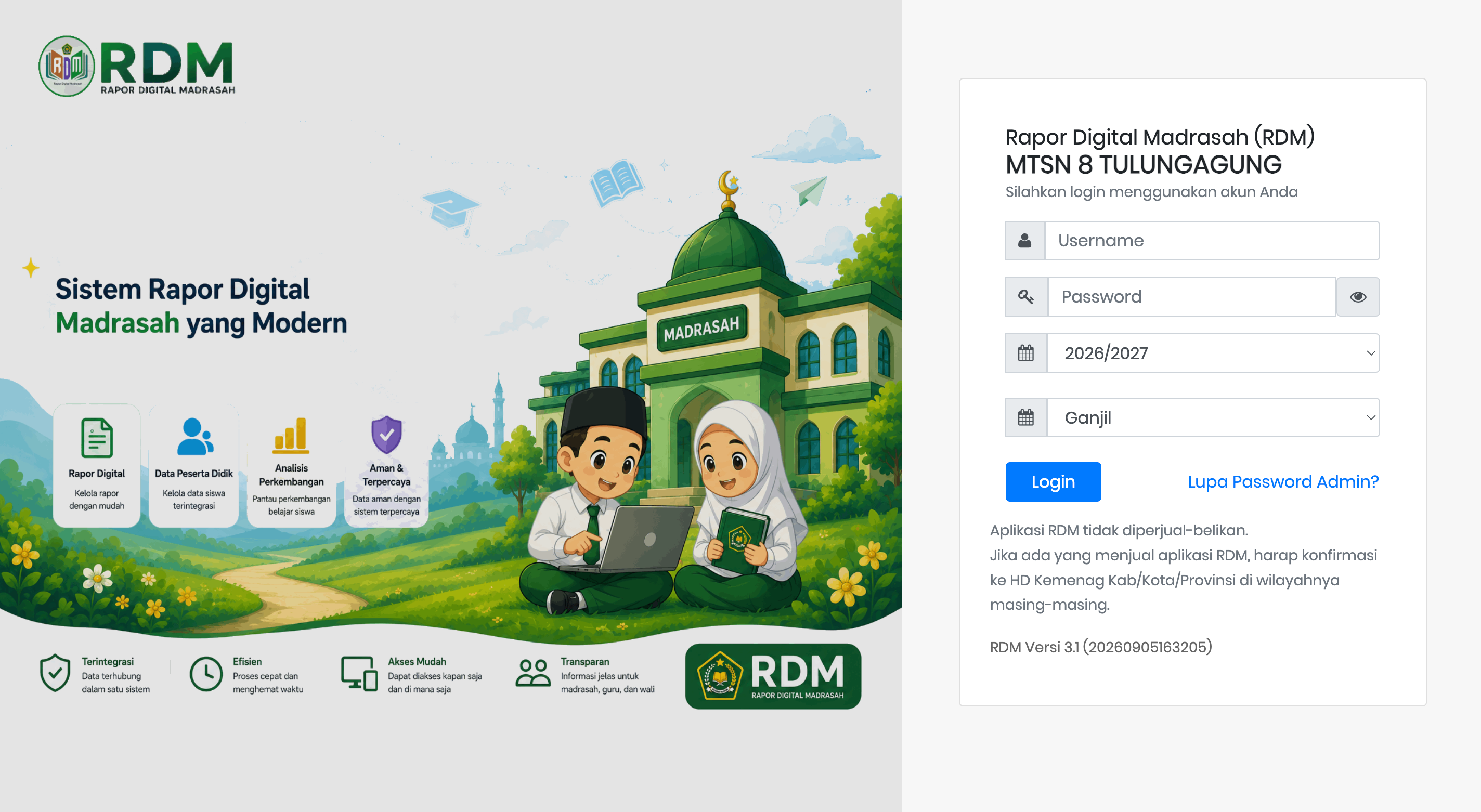Click the calendar icon beside Ganjil

tap(1025, 417)
